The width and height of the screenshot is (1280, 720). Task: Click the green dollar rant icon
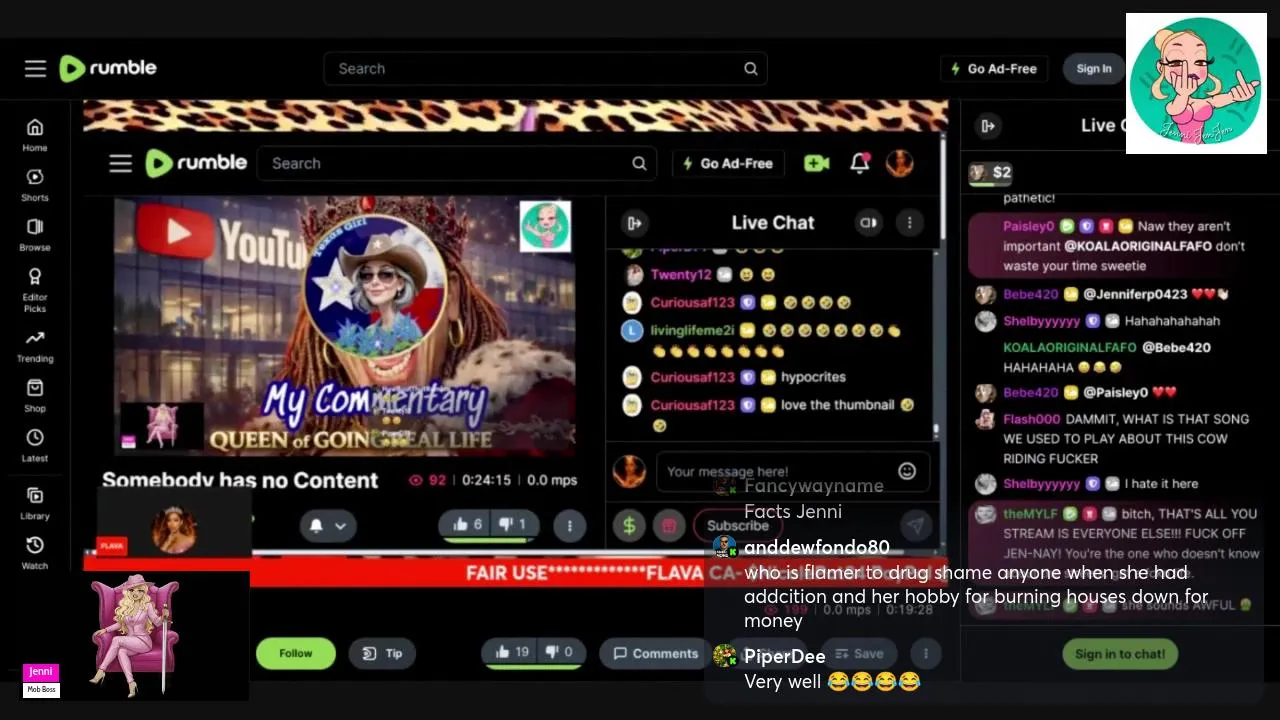click(x=629, y=525)
